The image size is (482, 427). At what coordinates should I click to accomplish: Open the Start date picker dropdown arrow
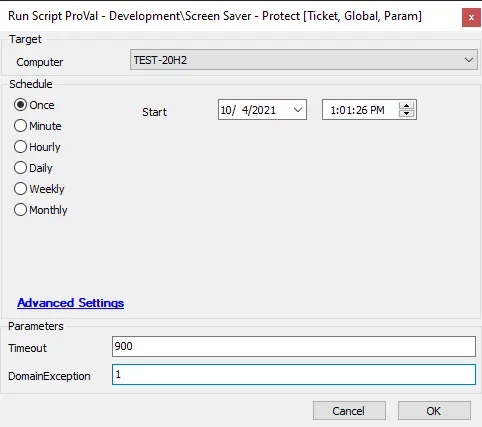pos(298,110)
